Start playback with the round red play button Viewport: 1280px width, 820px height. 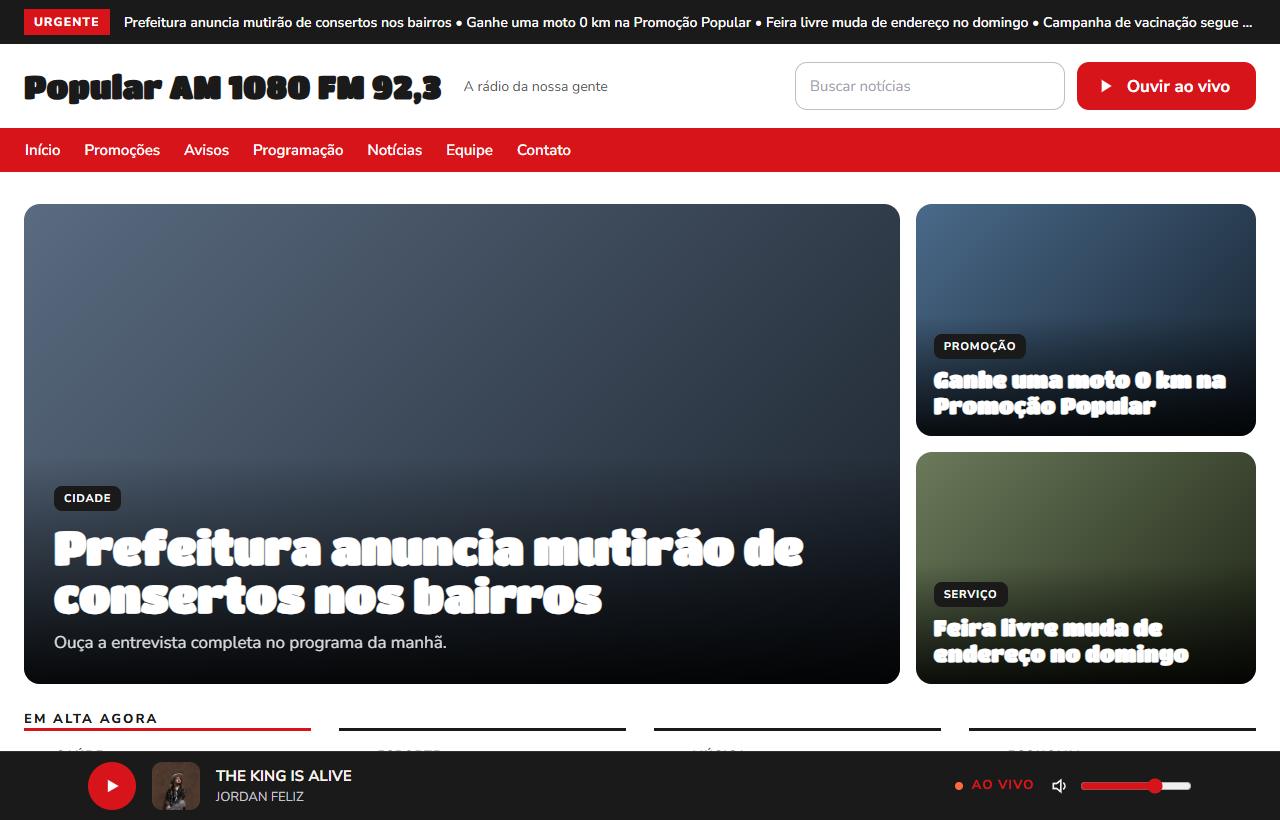[112, 786]
